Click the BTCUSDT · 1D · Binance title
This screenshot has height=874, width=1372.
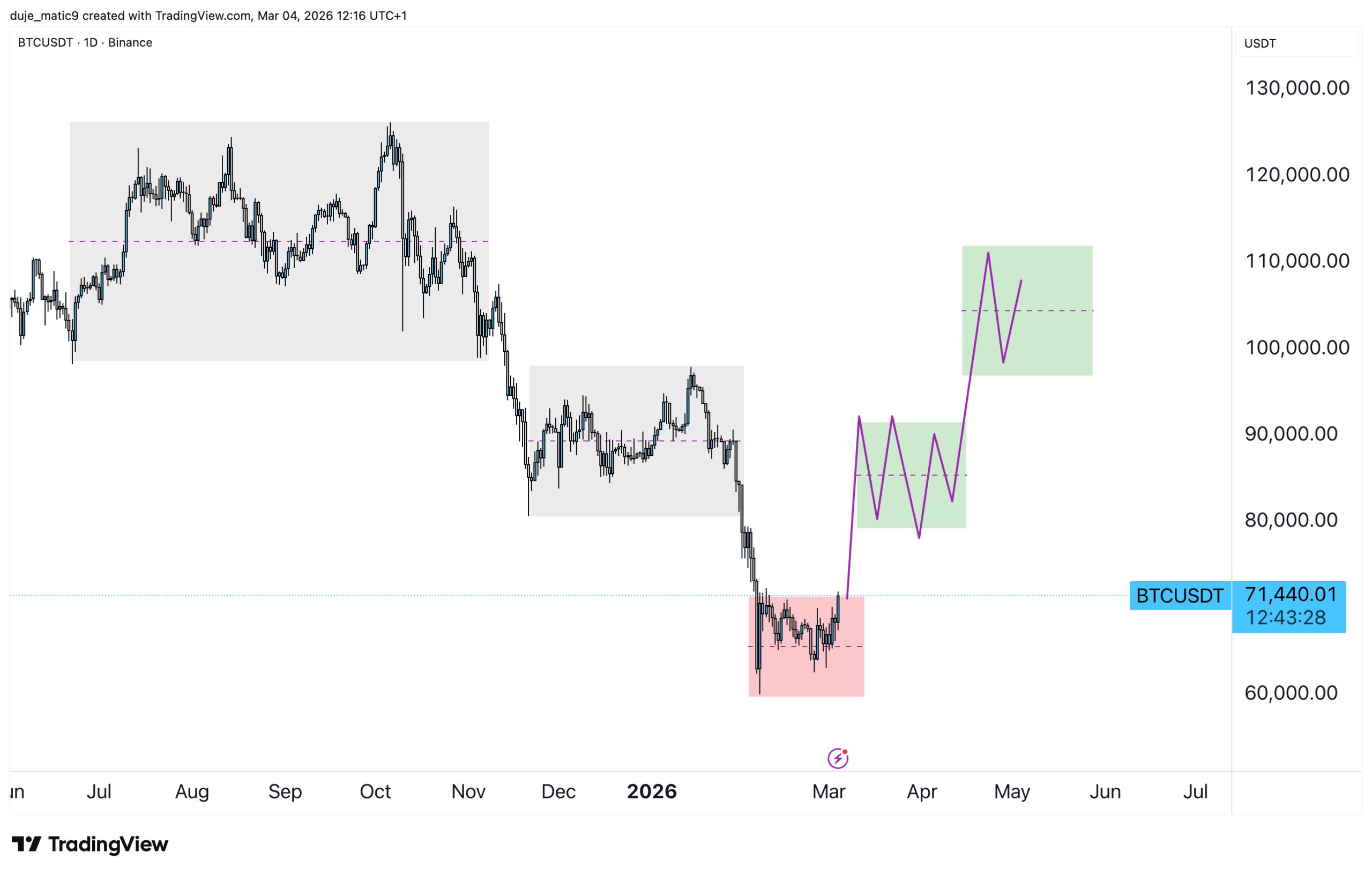click(85, 43)
